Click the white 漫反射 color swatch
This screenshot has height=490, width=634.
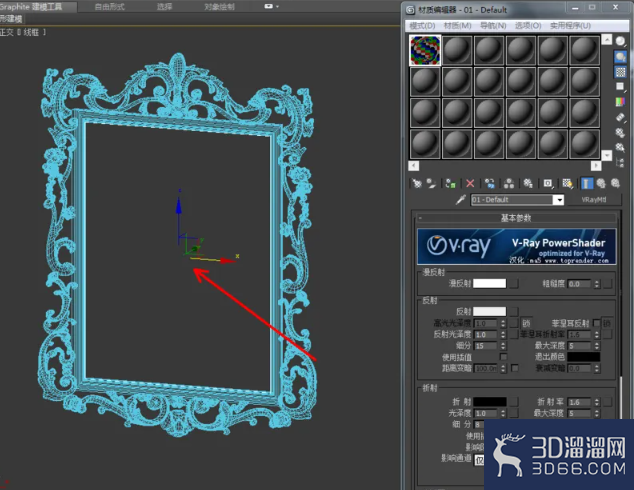tap(489, 283)
